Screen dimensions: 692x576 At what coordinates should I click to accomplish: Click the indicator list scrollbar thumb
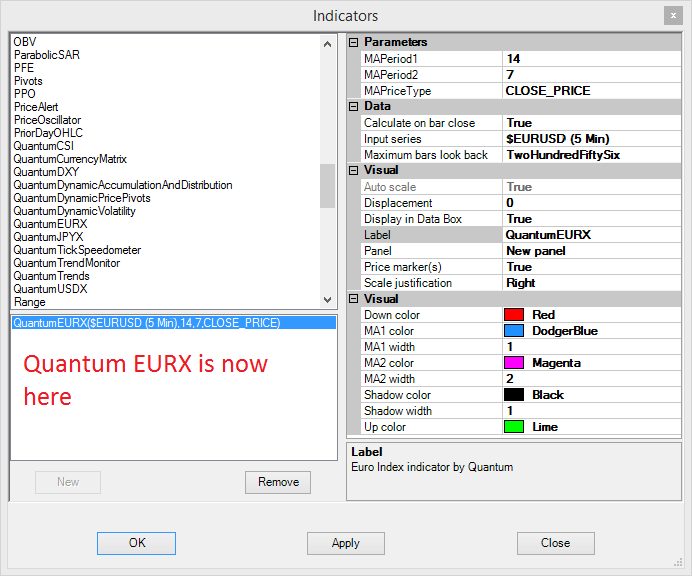point(327,186)
